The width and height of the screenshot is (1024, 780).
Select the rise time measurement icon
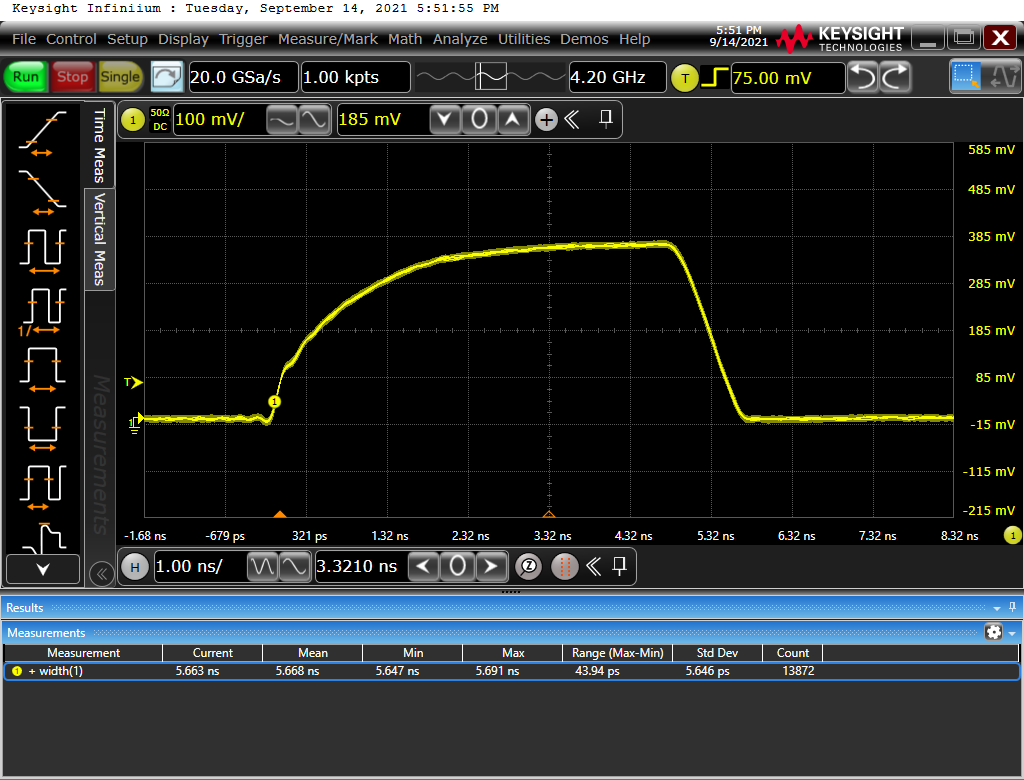click(42, 133)
